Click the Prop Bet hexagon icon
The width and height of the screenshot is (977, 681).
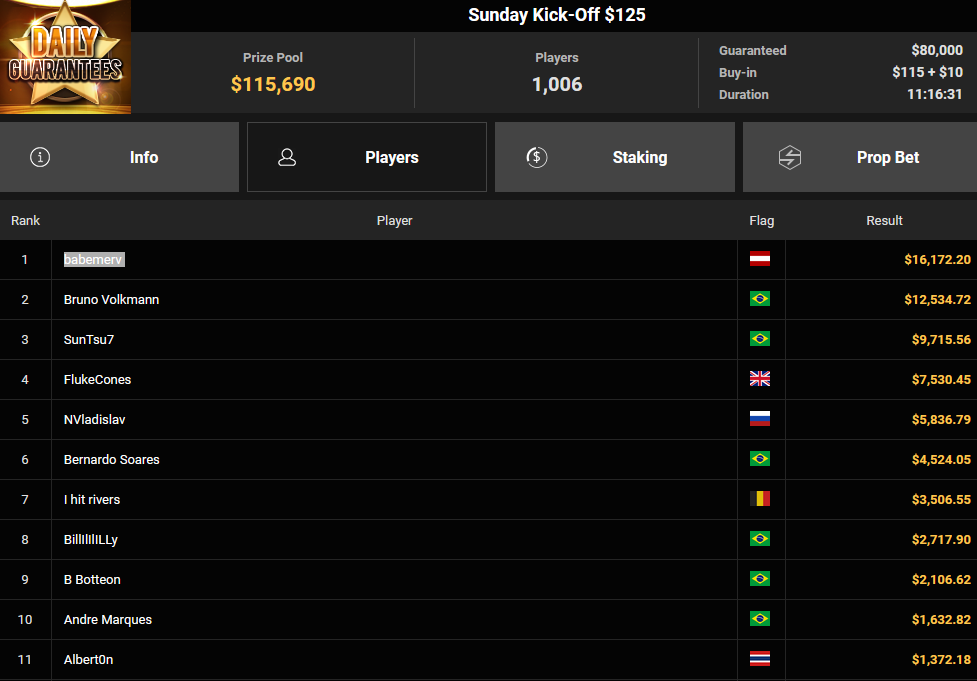coord(790,157)
